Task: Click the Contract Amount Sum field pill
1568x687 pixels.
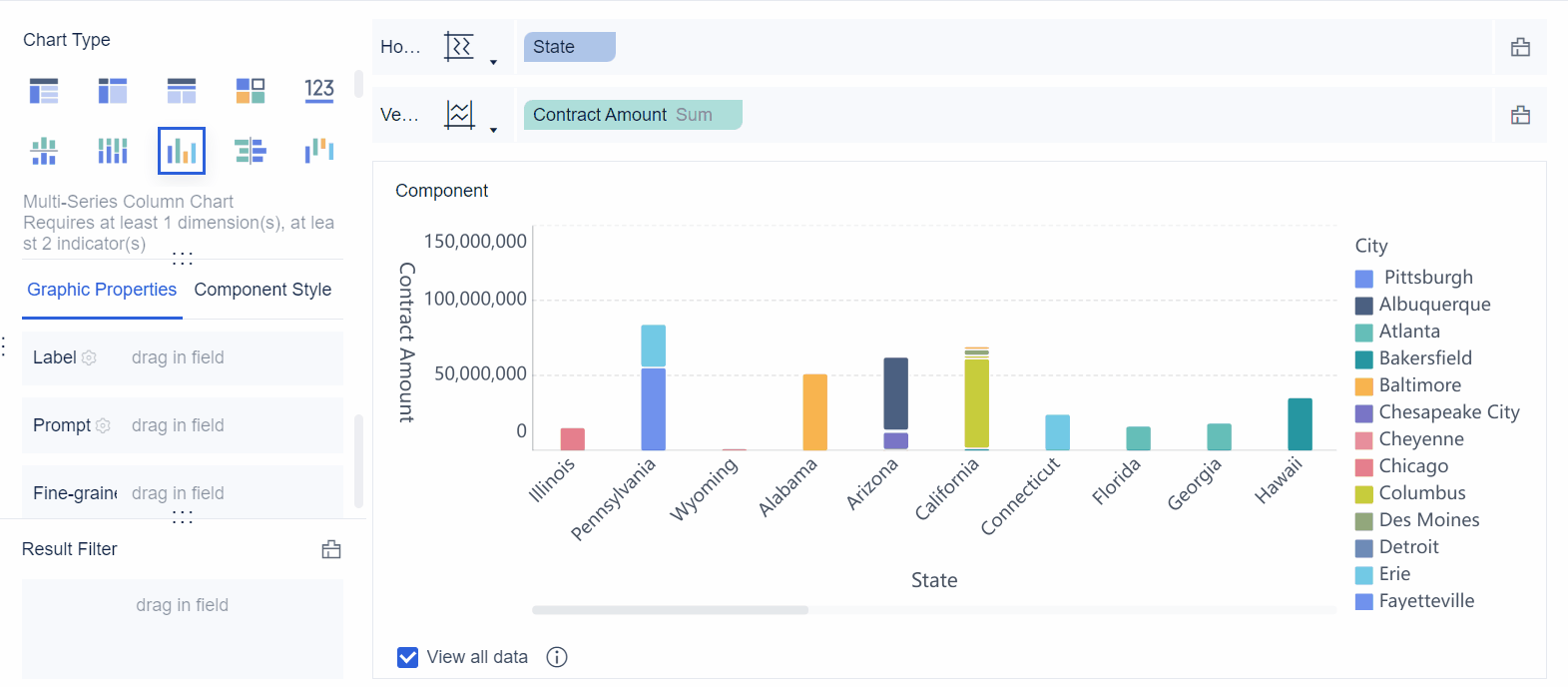Action: click(632, 115)
